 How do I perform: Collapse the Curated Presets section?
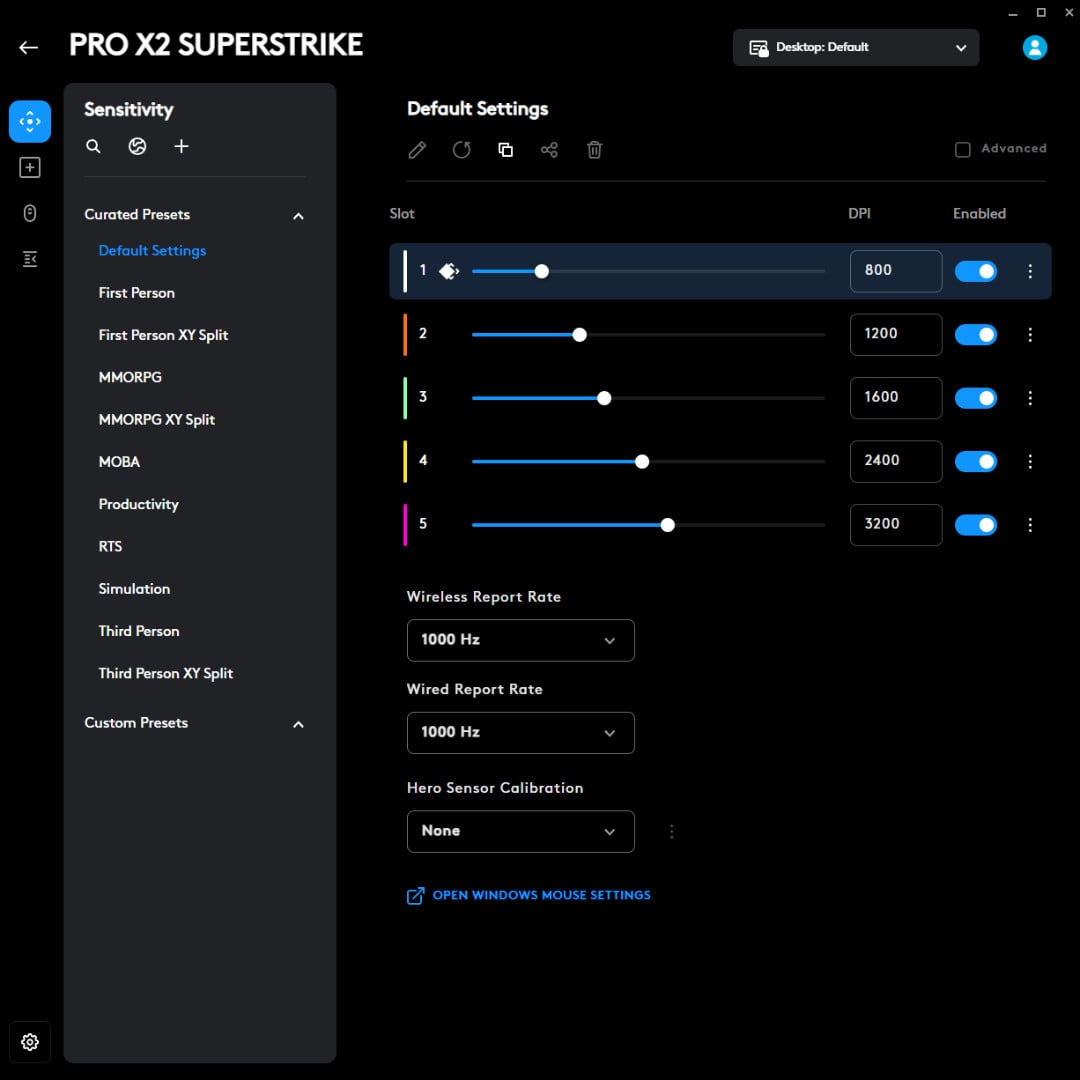[x=298, y=216]
